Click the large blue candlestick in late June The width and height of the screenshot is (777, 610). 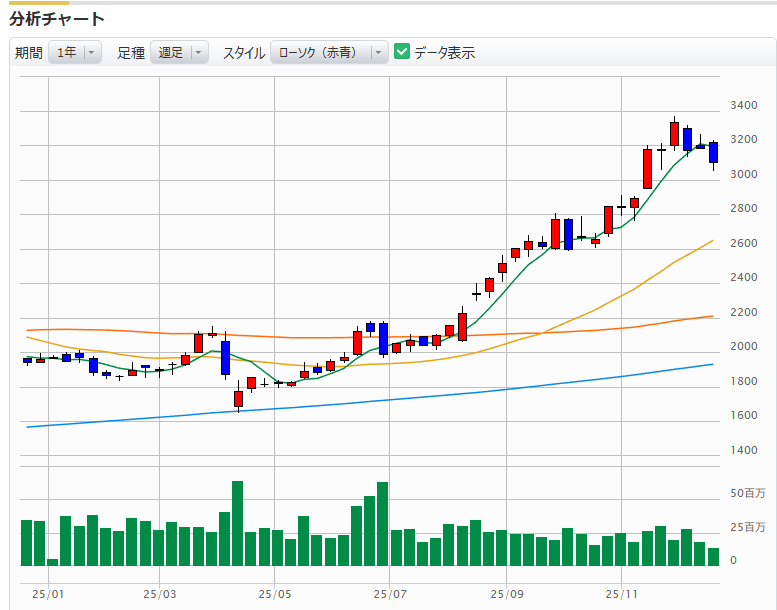point(383,338)
